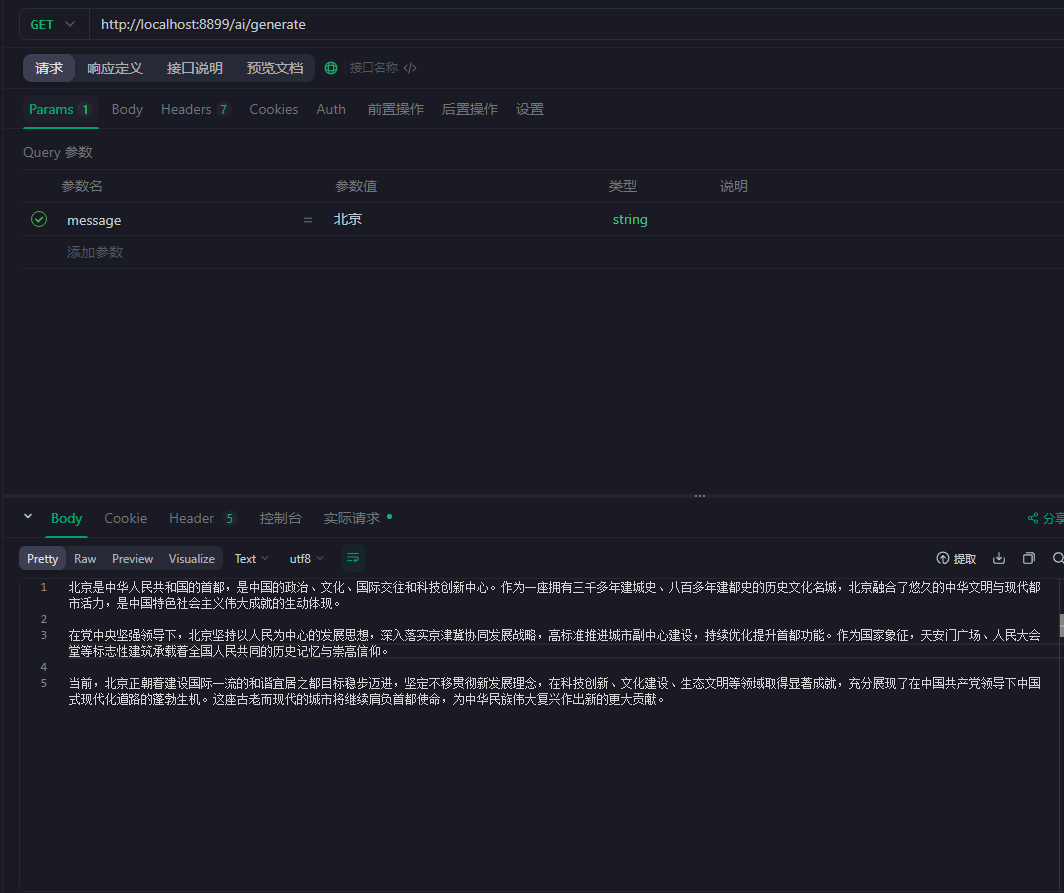The height and width of the screenshot is (893, 1064).
Task: Switch response view to Raw
Action: [x=85, y=558]
